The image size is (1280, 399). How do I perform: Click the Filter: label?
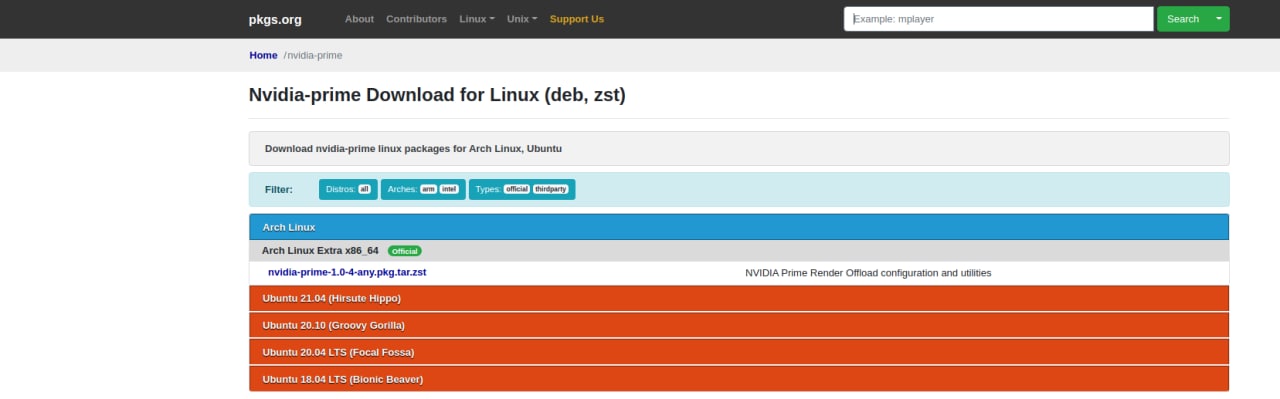tap(279, 189)
